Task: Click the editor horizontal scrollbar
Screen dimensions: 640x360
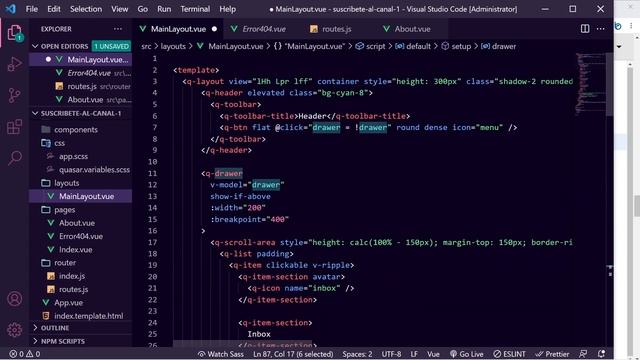Action: click(x=243, y=344)
